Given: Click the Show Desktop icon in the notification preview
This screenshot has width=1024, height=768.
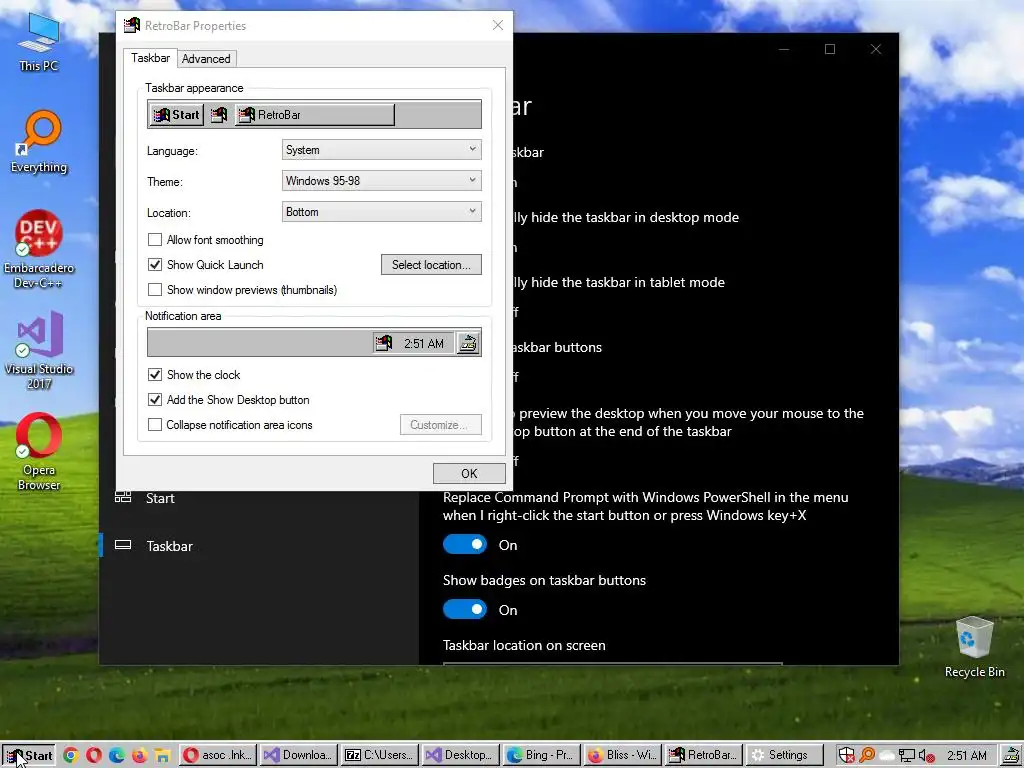Looking at the screenshot, I should tap(468, 344).
